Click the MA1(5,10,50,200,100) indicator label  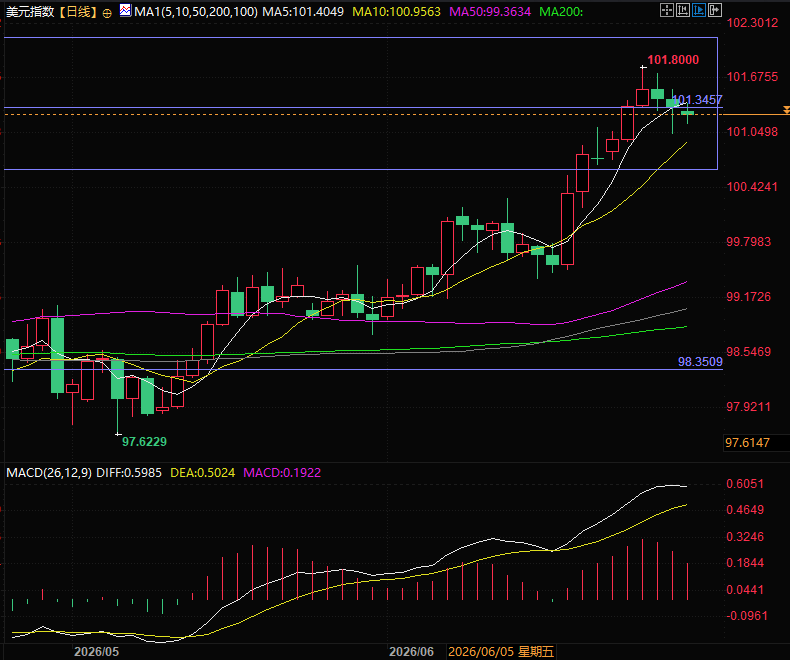pyautogui.click(x=196, y=12)
